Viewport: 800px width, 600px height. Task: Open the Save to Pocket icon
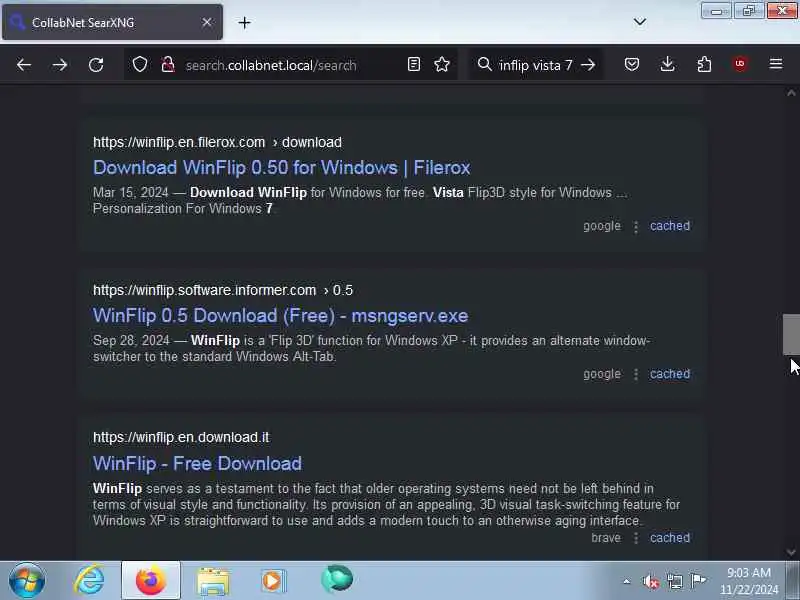(632, 64)
